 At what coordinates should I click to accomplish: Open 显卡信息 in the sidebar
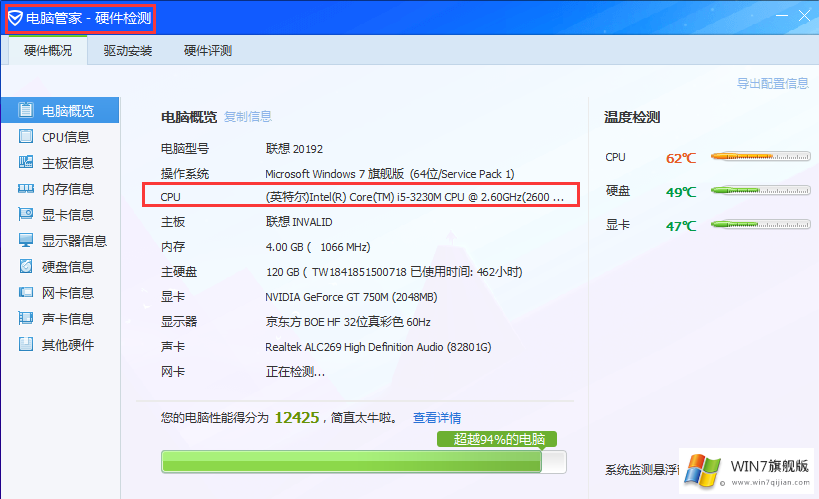tap(60, 215)
